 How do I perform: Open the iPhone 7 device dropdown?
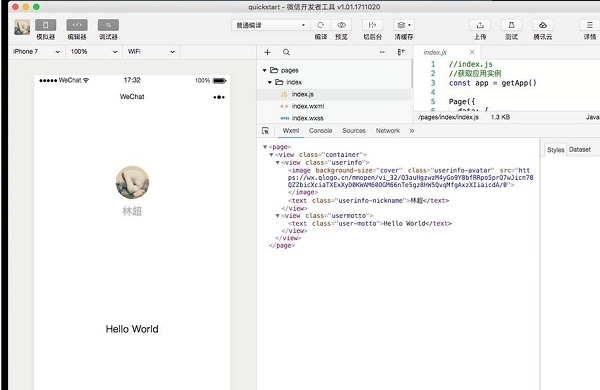coord(36,52)
